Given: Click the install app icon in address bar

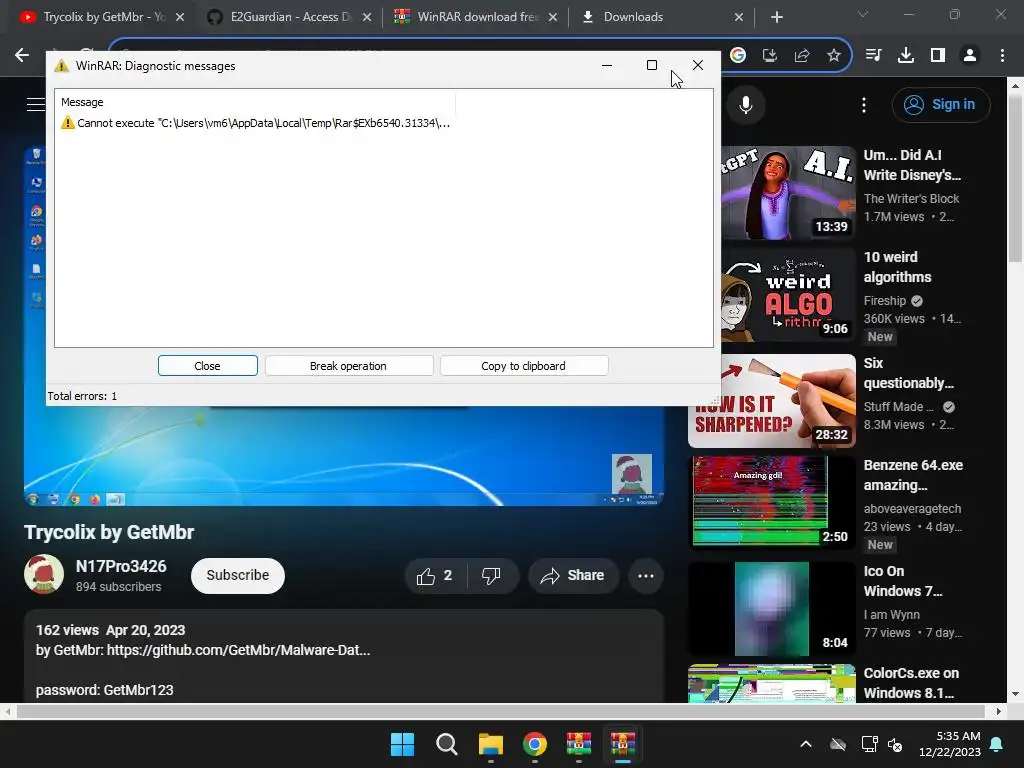Looking at the screenshot, I should pos(770,56).
